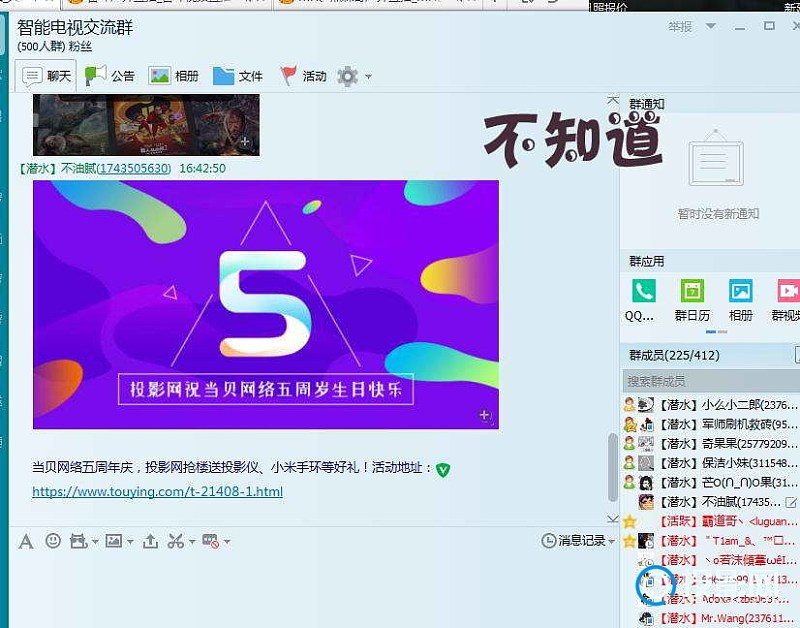Switch to the 聊天 chat tab

tap(46, 76)
